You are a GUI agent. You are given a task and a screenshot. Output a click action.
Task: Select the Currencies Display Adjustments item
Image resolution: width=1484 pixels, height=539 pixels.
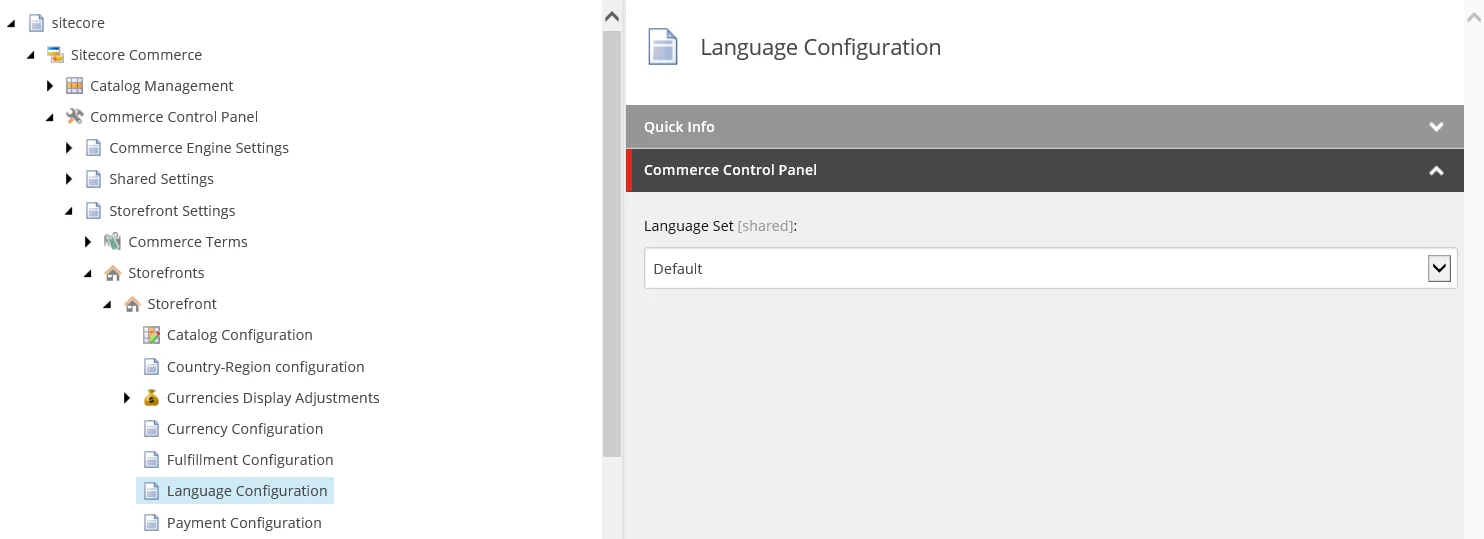pos(273,397)
